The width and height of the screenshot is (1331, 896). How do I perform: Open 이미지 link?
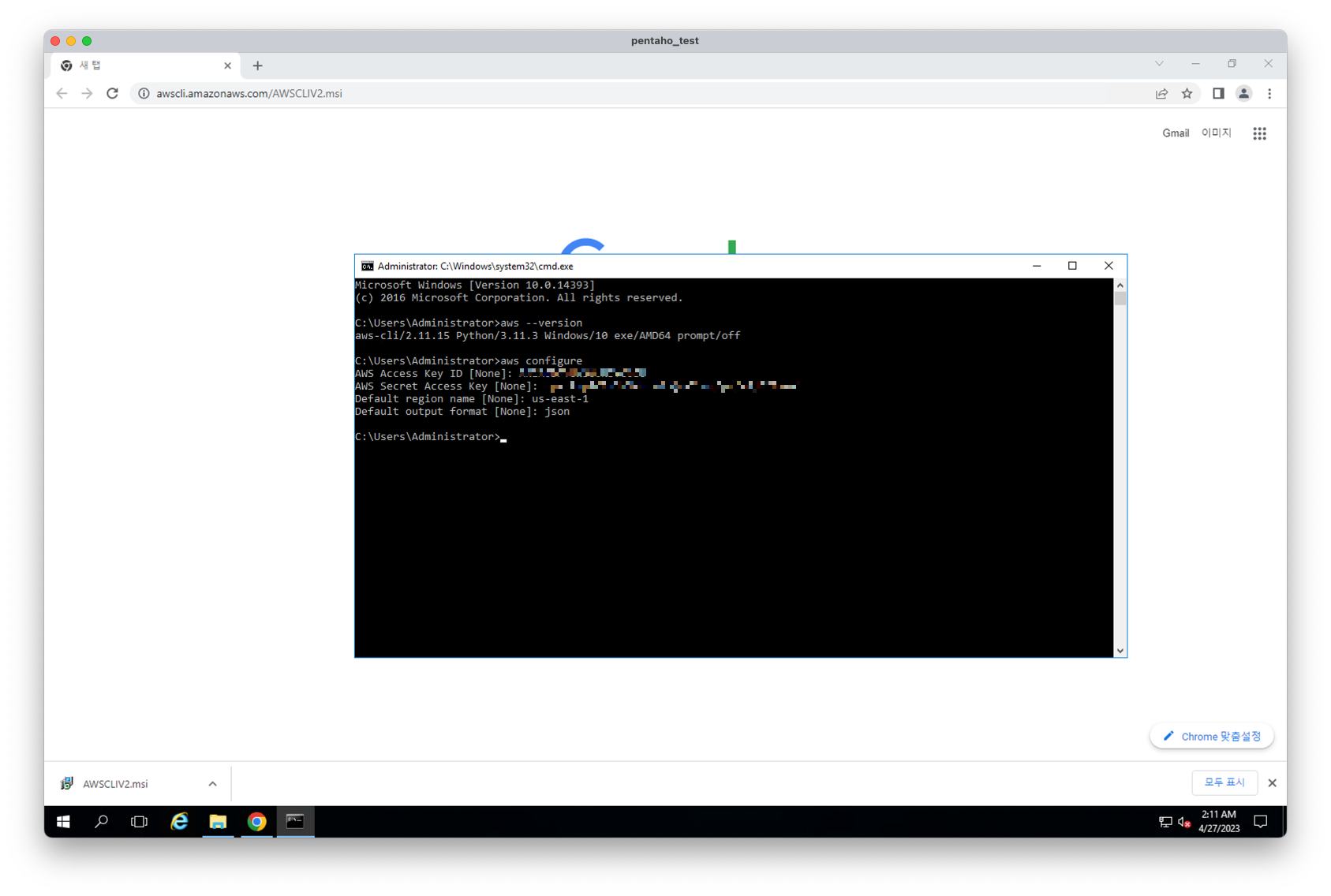pyautogui.click(x=1216, y=133)
